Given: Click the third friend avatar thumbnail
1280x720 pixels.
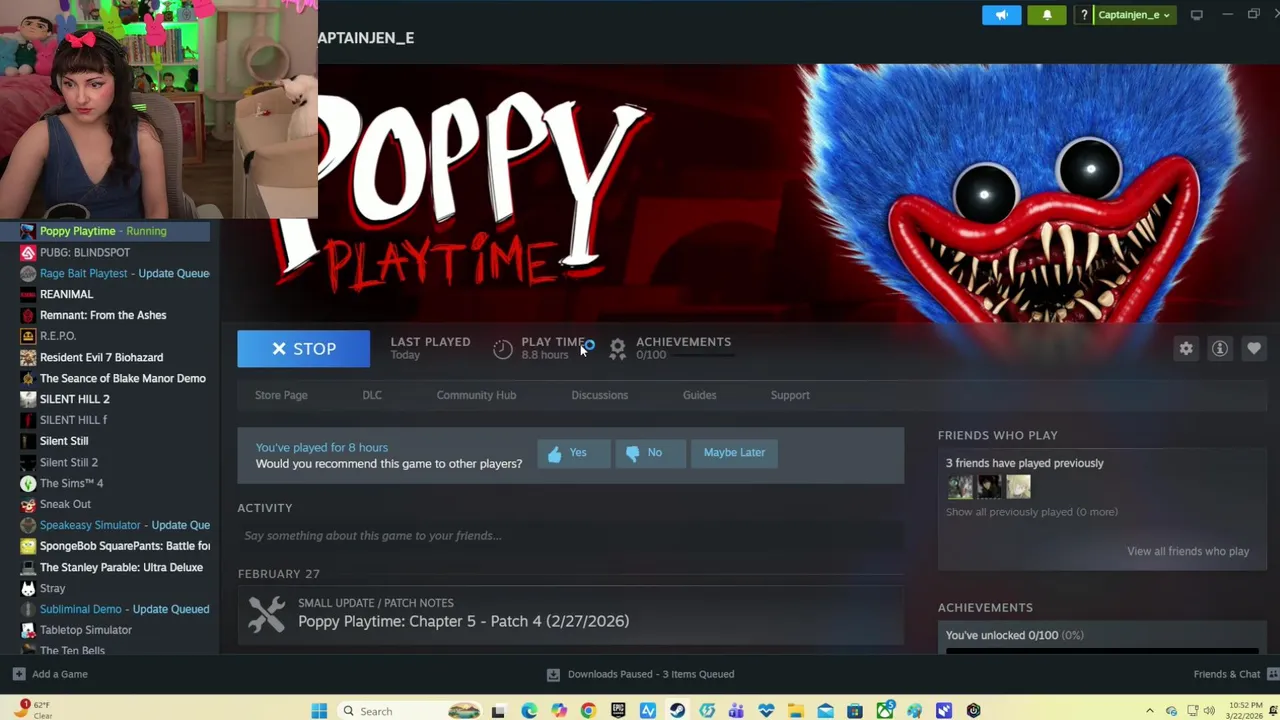Looking at the screenshot, I should coord(1018,487).
